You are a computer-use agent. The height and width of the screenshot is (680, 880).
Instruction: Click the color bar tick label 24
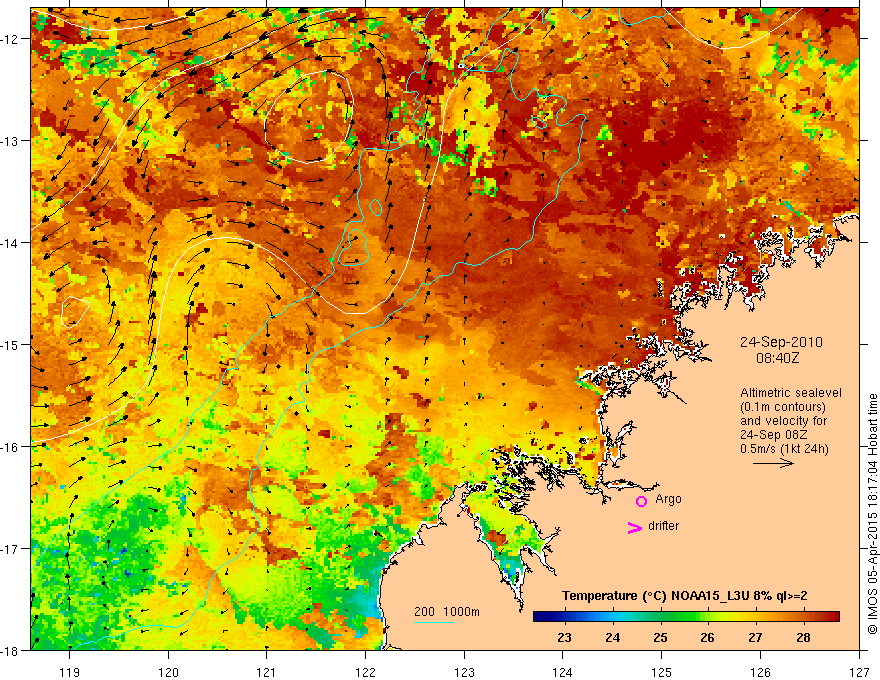(x=613, y=637)
